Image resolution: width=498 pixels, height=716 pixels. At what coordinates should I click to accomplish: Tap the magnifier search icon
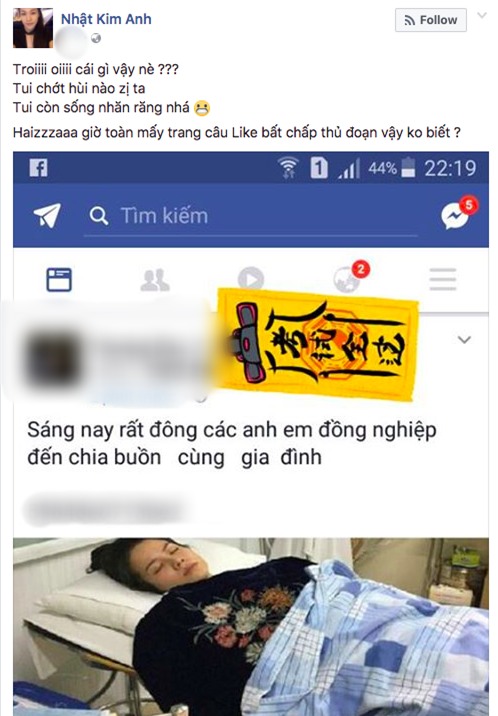99,216
